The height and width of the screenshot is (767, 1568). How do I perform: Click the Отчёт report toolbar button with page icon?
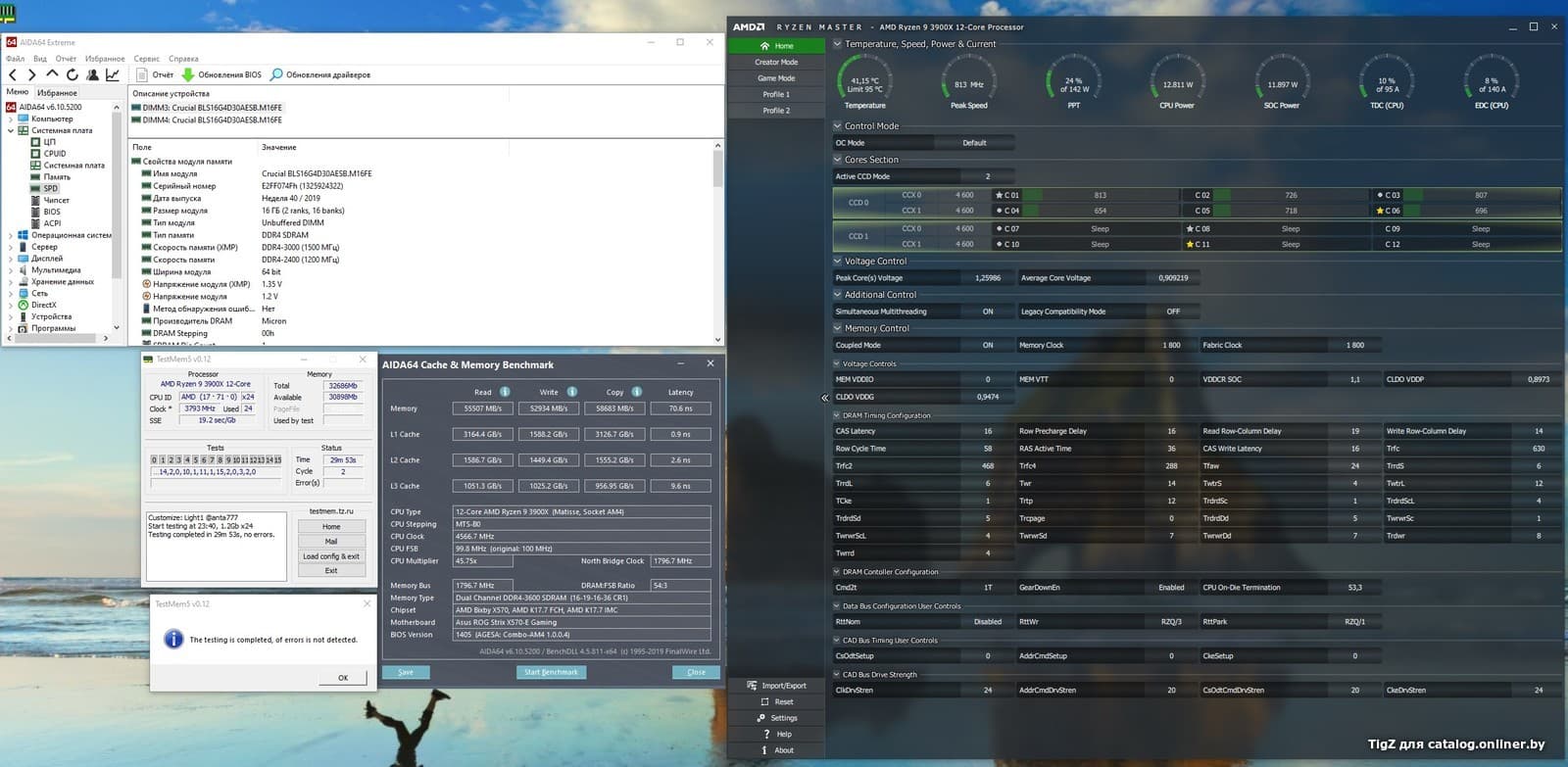pos(155,74)
